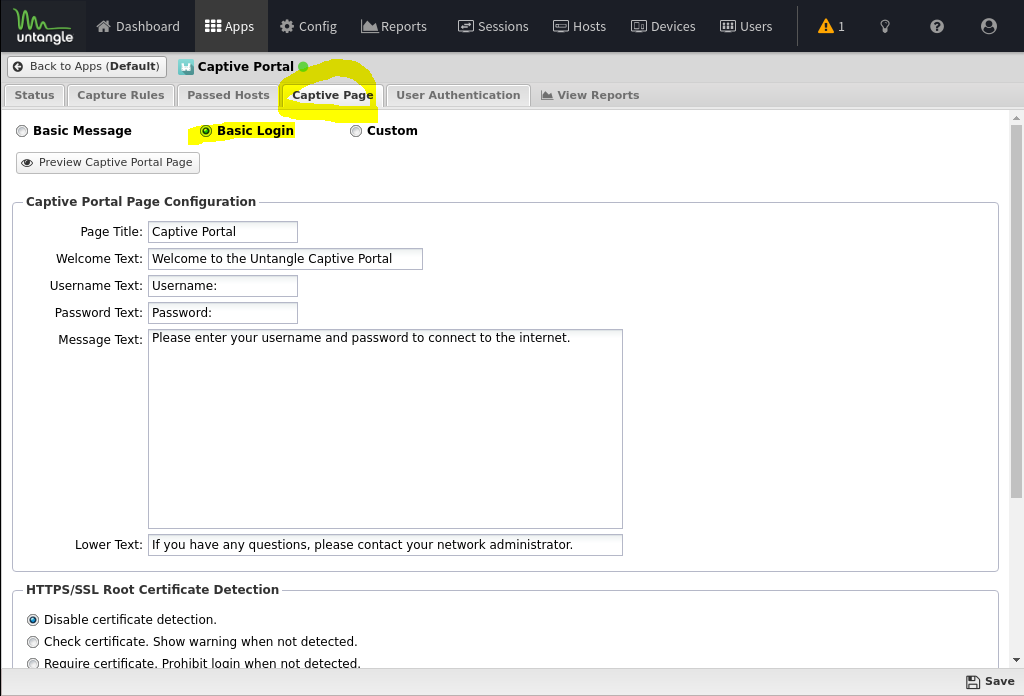Click the Username Text input field
This screenshot has height=696, width=1024.
(223, 286)
